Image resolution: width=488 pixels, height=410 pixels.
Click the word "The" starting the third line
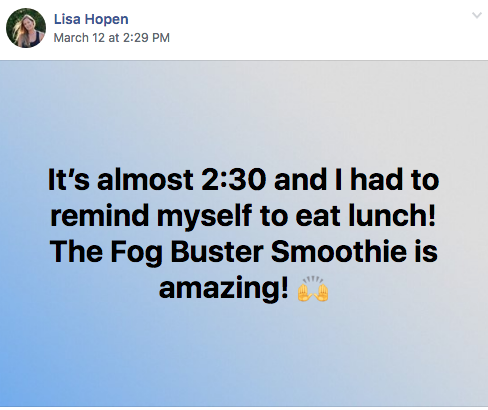click(76, 251)
